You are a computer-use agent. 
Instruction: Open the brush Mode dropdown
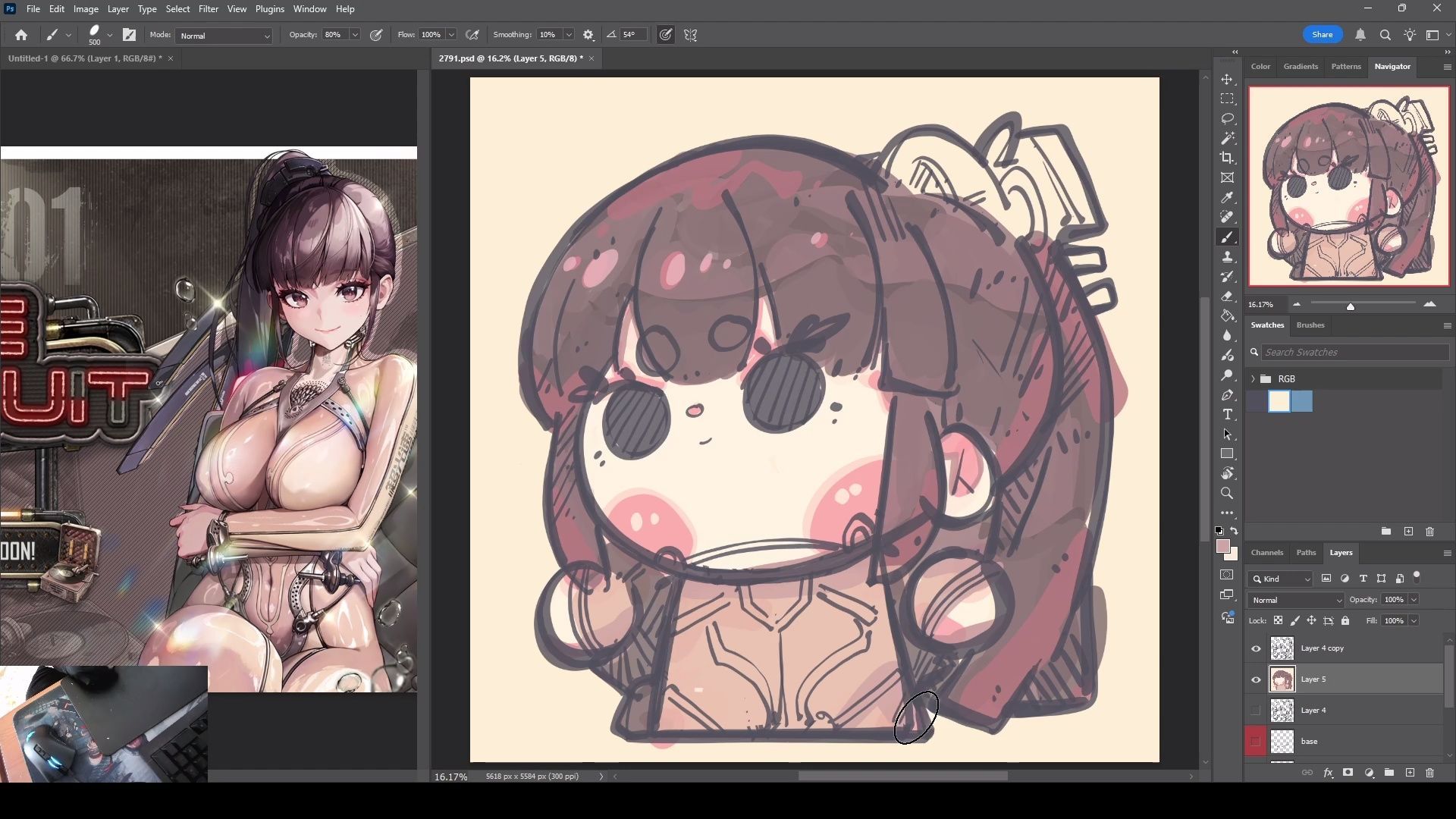224,36
